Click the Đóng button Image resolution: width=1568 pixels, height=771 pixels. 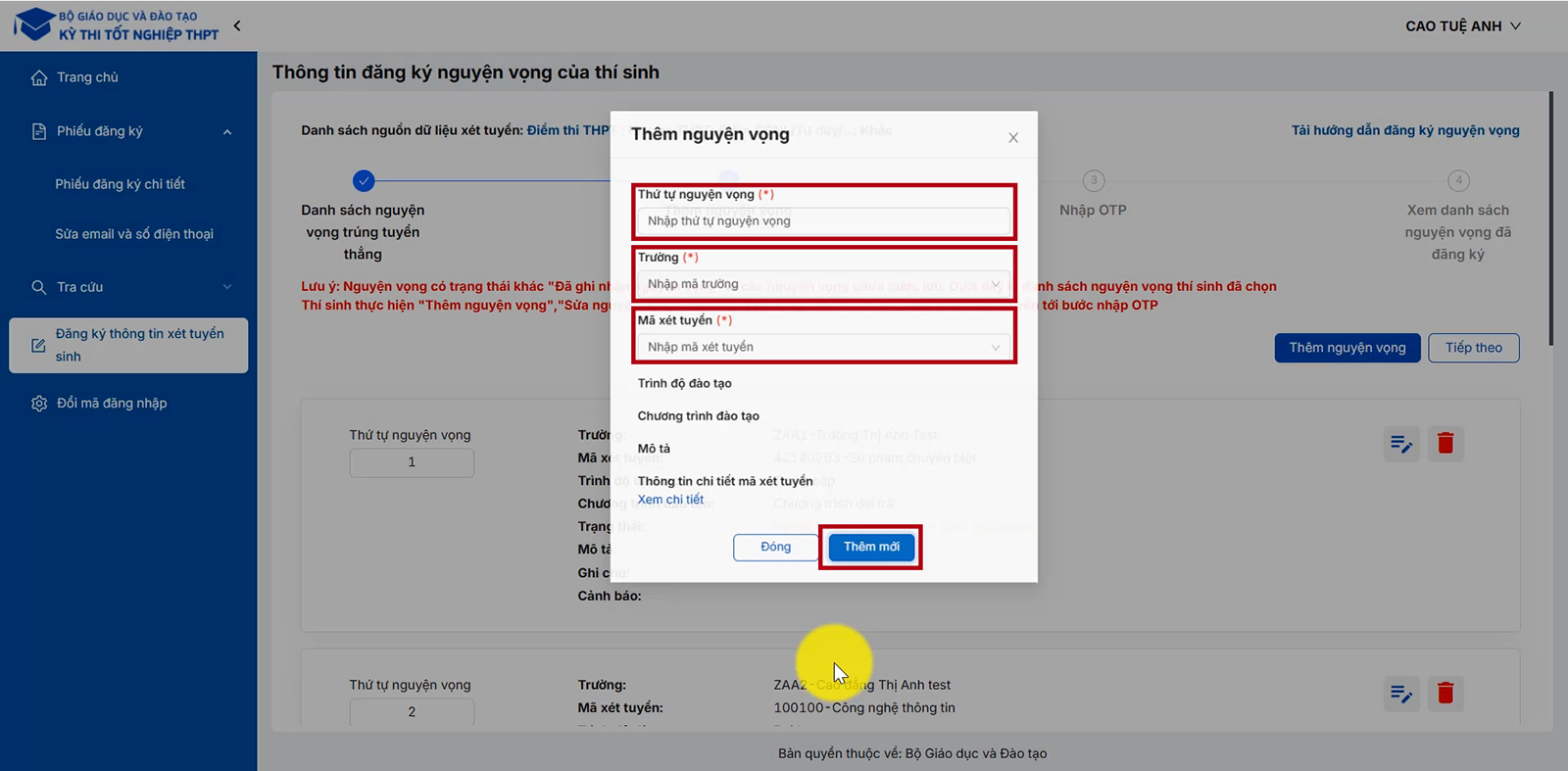pos(775,547)
